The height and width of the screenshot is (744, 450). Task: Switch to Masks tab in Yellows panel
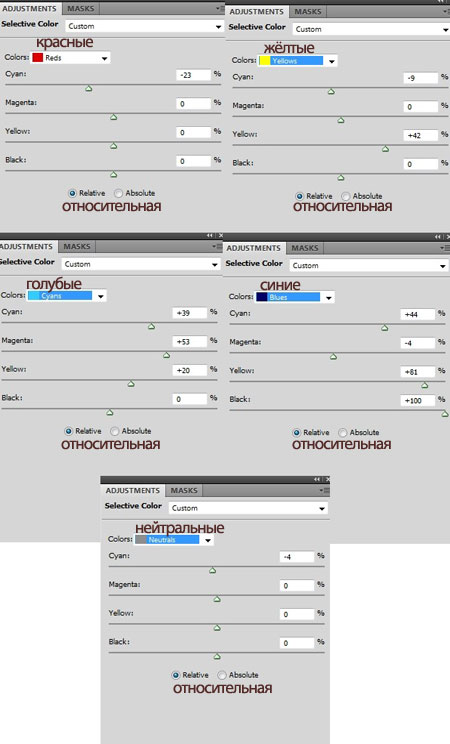308,11
